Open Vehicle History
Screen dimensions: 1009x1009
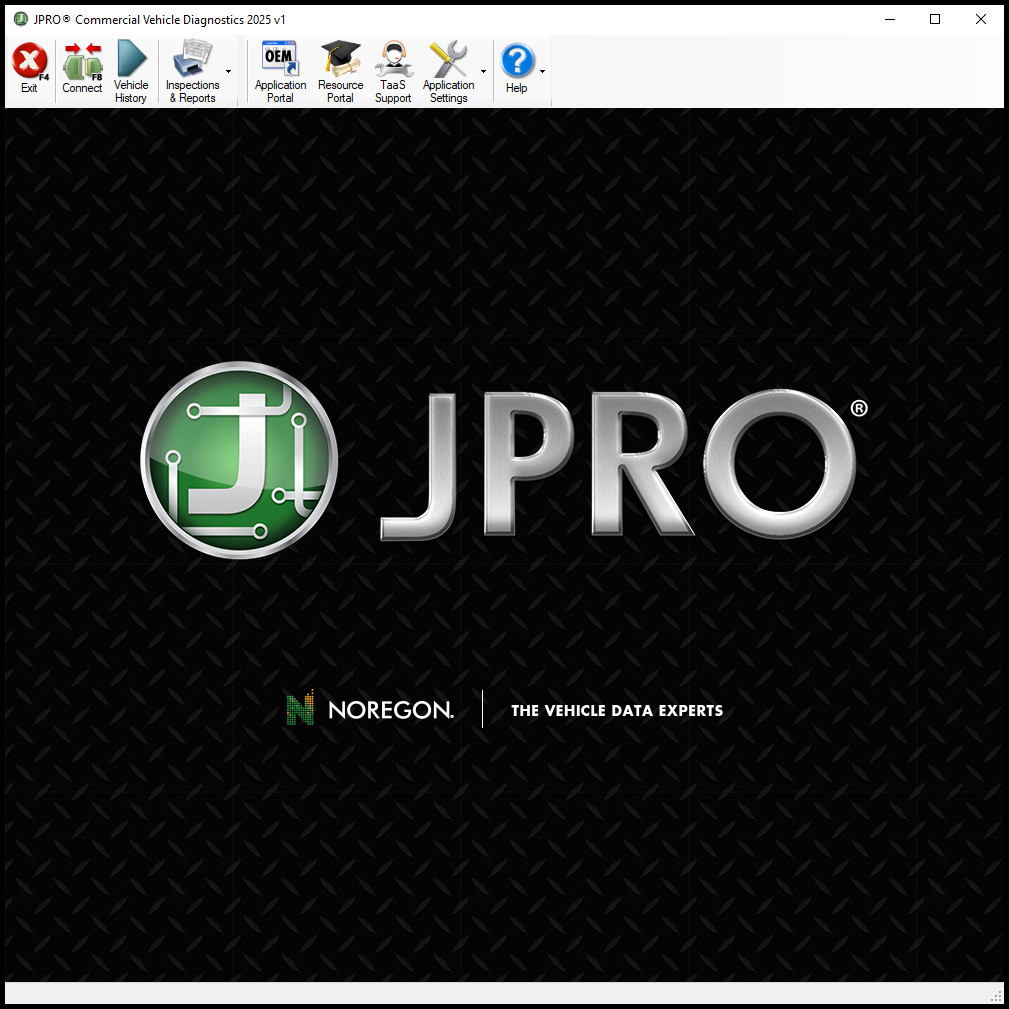130,68
